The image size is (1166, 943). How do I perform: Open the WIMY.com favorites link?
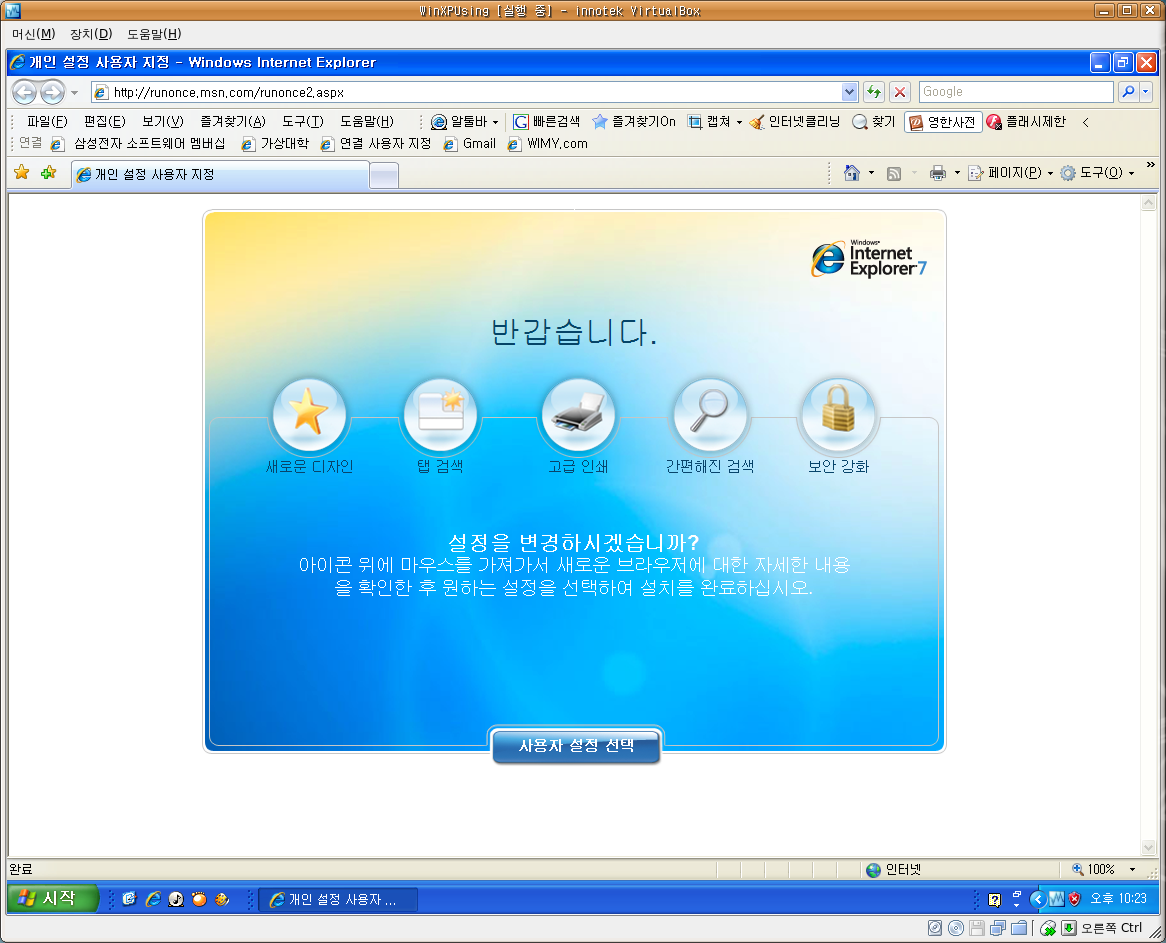(547, 144)
